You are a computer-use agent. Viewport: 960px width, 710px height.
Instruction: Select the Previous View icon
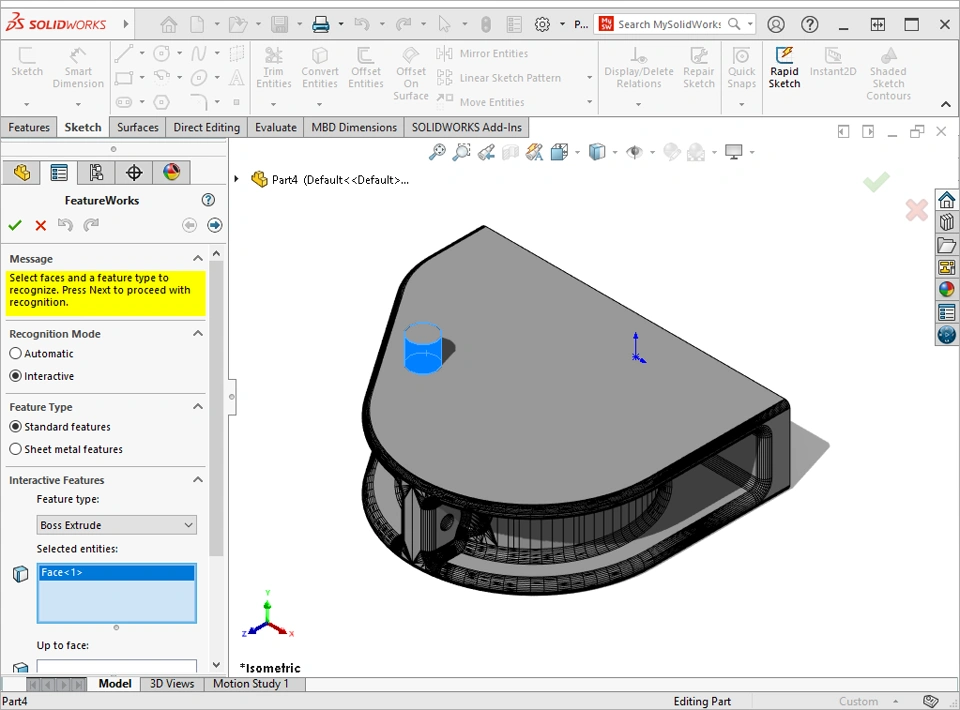486,152
